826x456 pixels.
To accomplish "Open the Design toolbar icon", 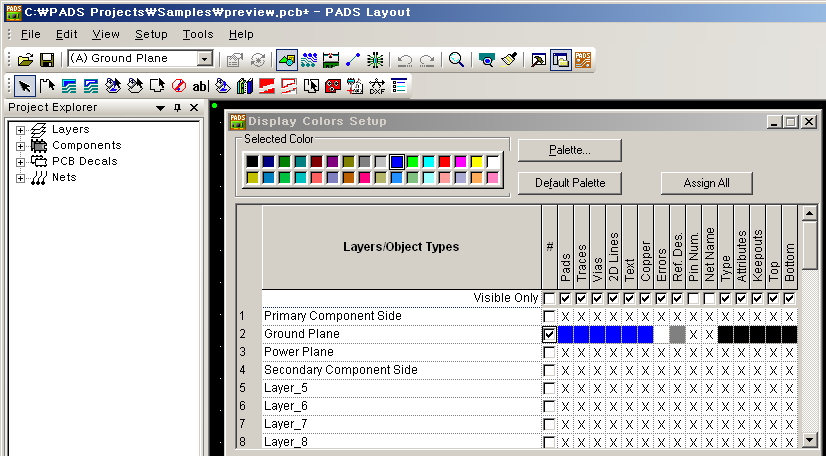I will coord(309,60).
